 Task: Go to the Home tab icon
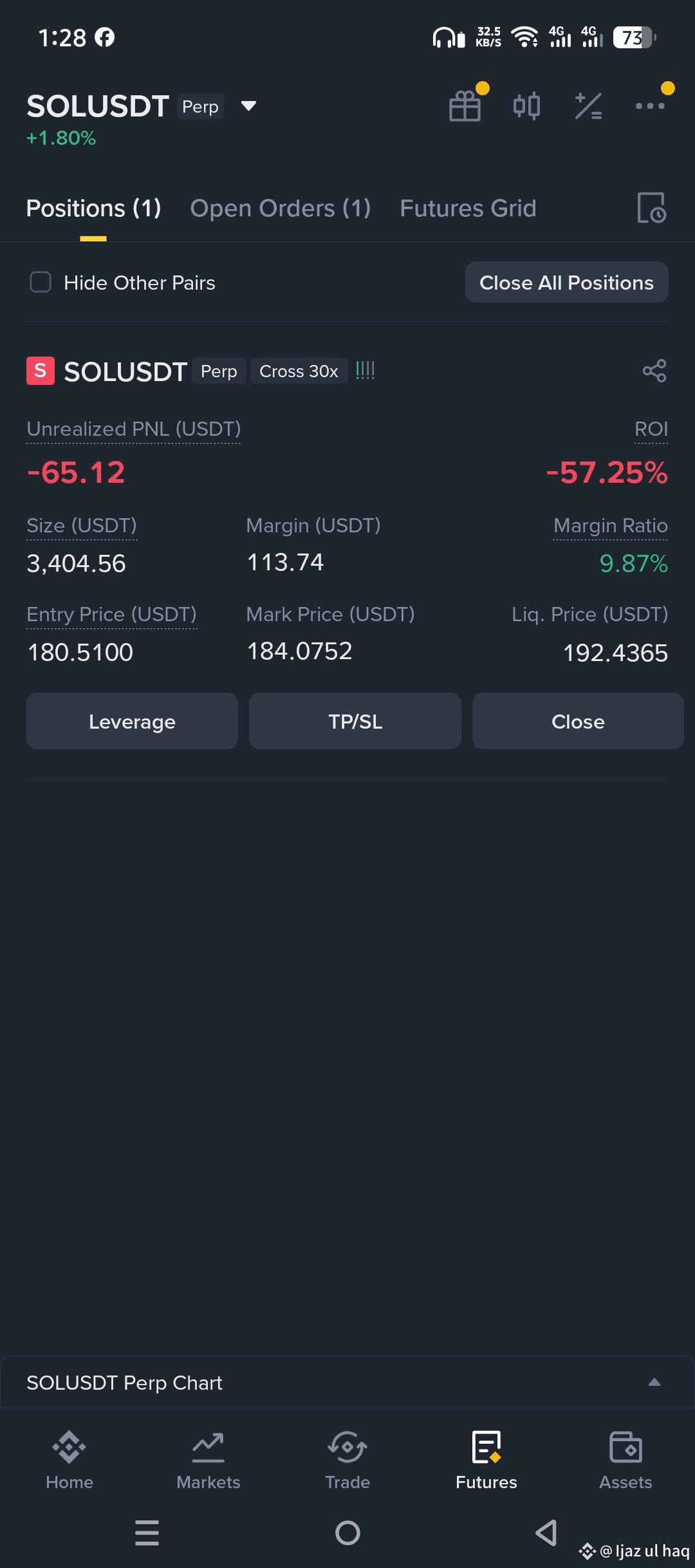69,1447
